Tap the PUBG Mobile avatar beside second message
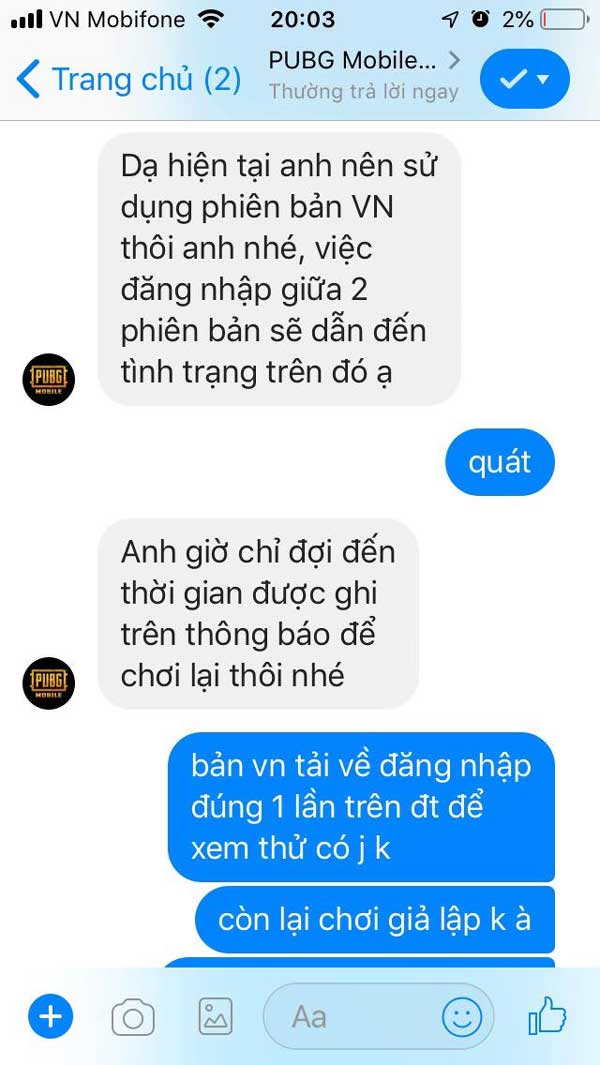The image size is (600, 1065). pyautogui.click(x=48, y=683)
